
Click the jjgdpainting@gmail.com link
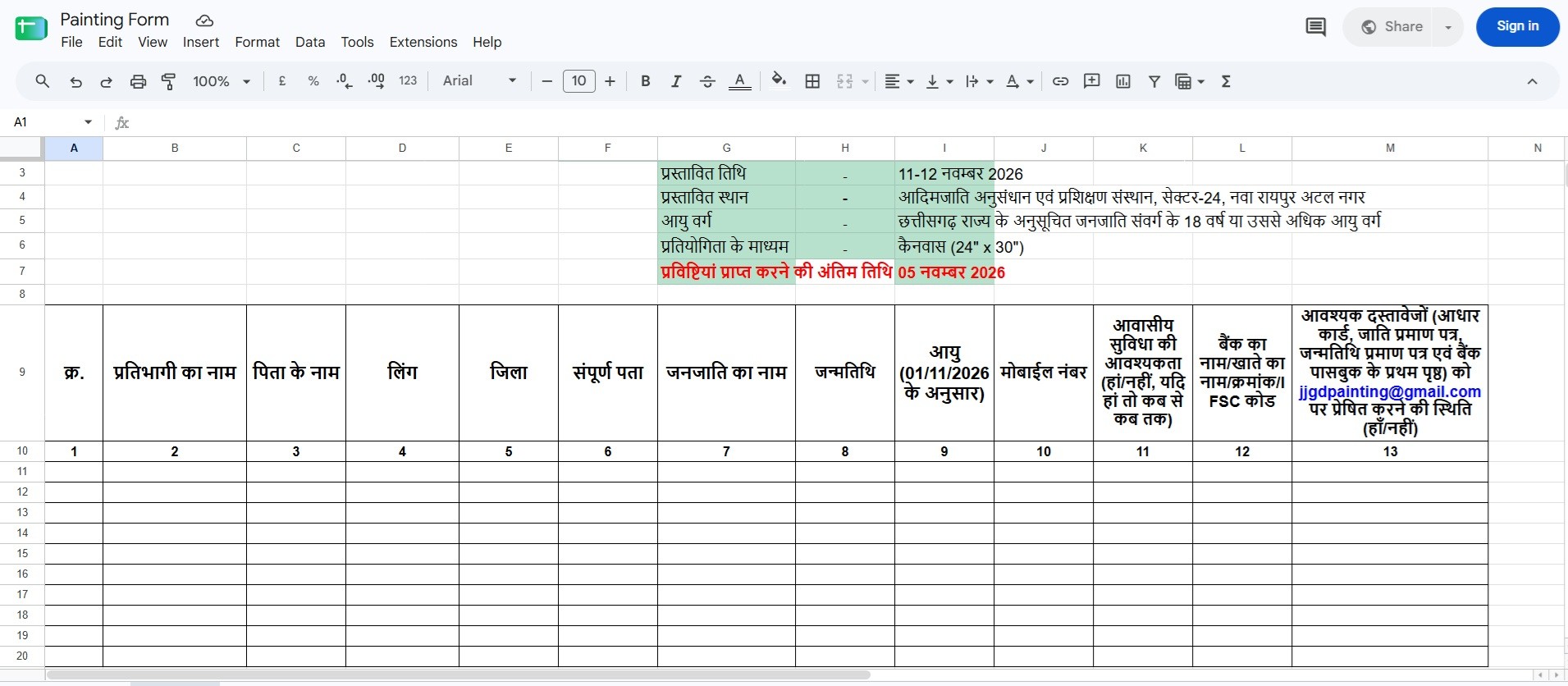tap(1390, 392)
